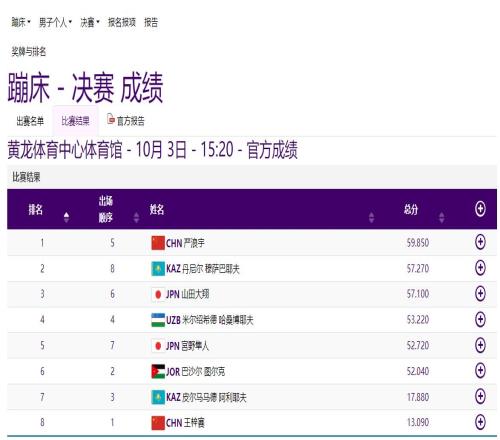Image resolution: width=500 pixels, height=440 pixels.
Task: Open the 决赛 phase dropdown
Action: click(x=90, y=22)
